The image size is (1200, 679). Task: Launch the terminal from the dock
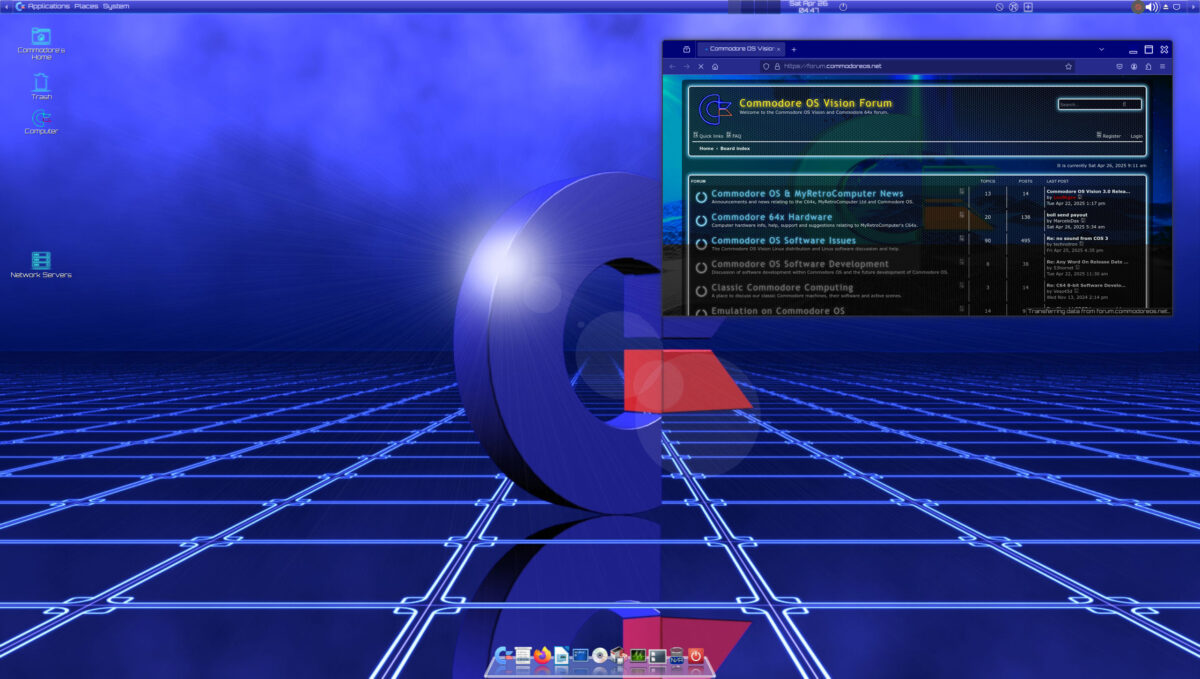pos(581,655)
